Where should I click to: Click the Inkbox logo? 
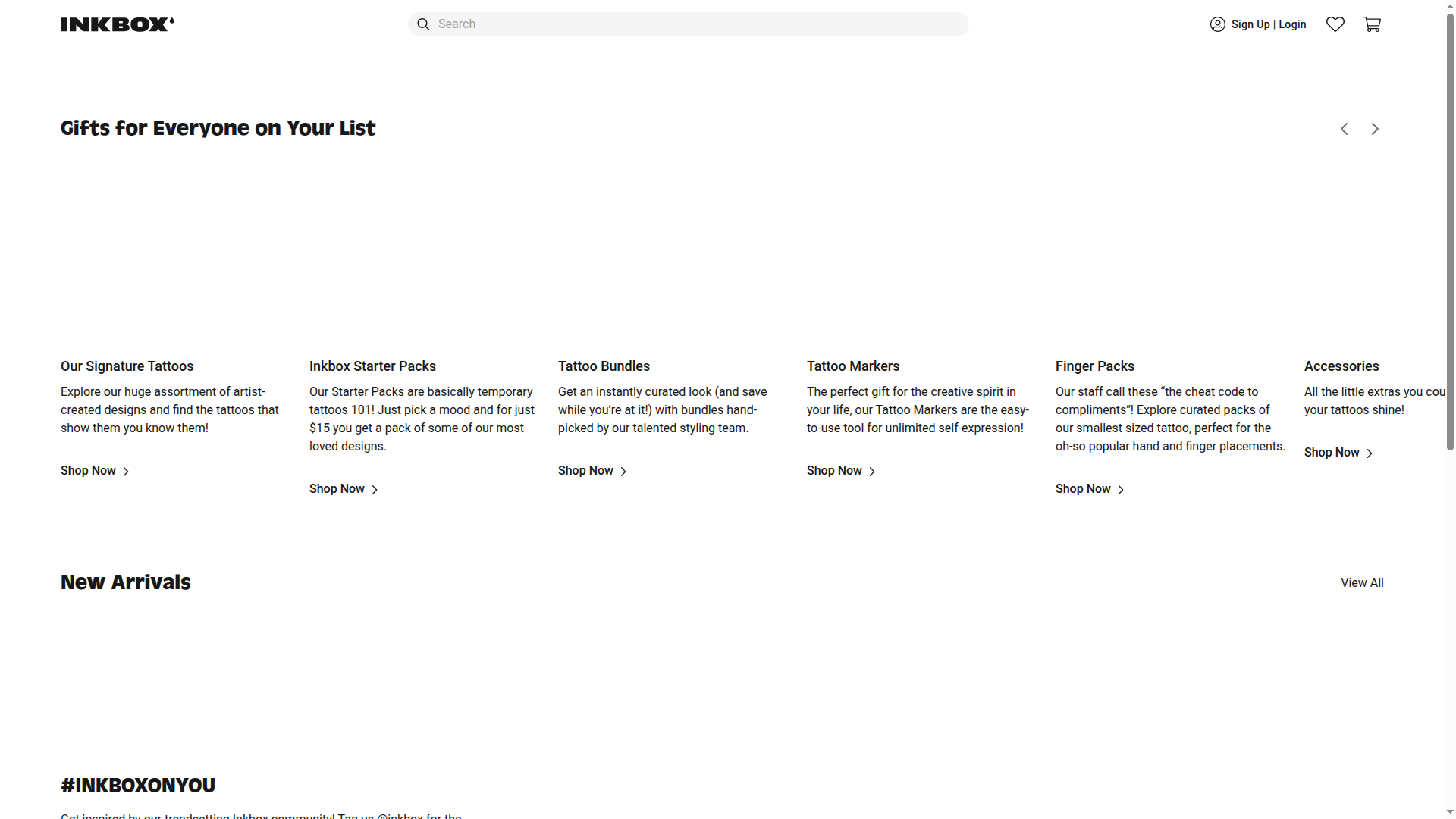point(117,24)
